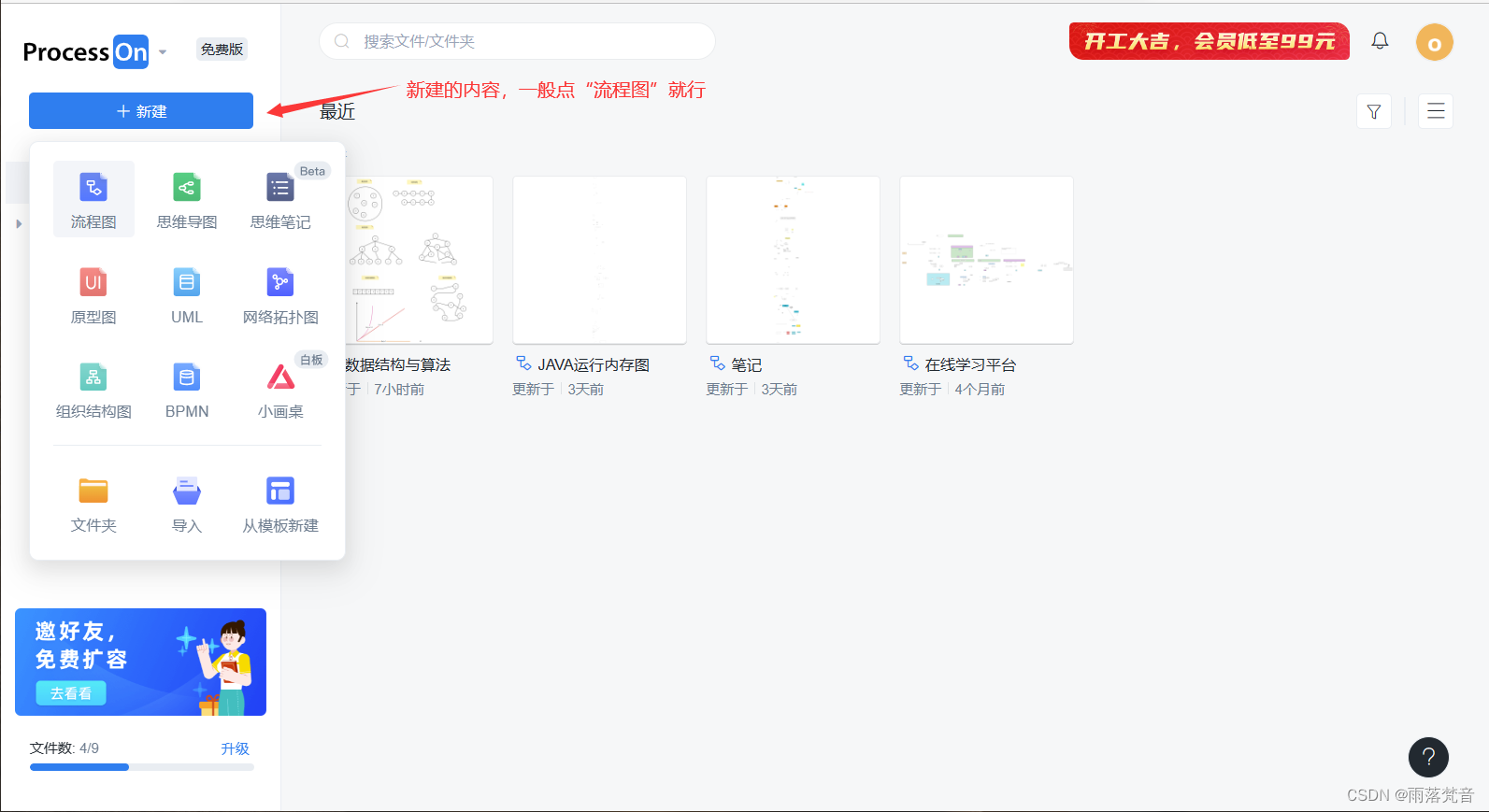Viewport: 1489px width, 812px height.
Task: Click flowchart icon beside 在线学习平台
Action: (910, 363)
